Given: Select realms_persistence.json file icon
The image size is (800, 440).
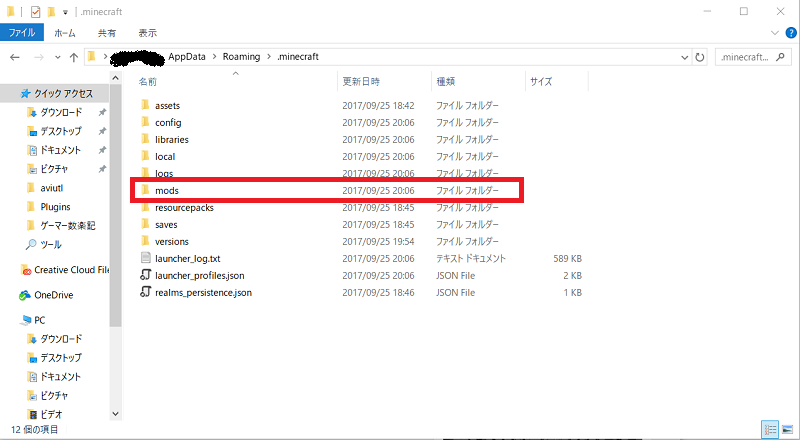Looking at the screenshot, I should (x=145, y=292).
